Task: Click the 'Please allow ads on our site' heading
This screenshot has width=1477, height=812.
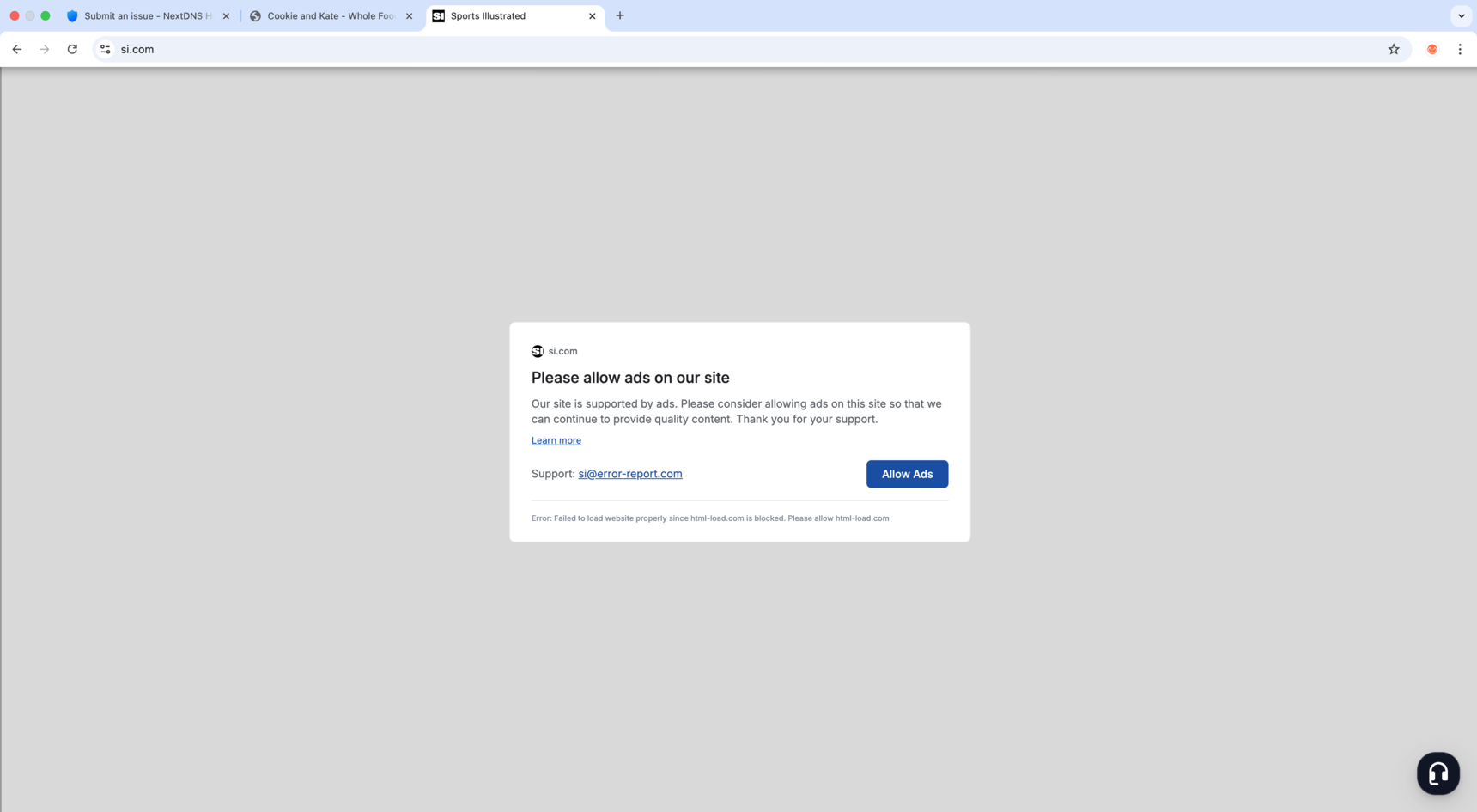Action: (x=630, y=378)
